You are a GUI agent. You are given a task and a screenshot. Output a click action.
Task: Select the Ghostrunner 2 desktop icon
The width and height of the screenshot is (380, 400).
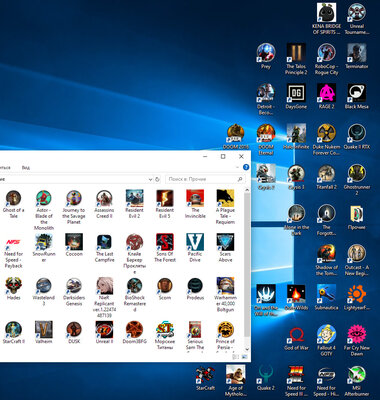tap(357, 180)
